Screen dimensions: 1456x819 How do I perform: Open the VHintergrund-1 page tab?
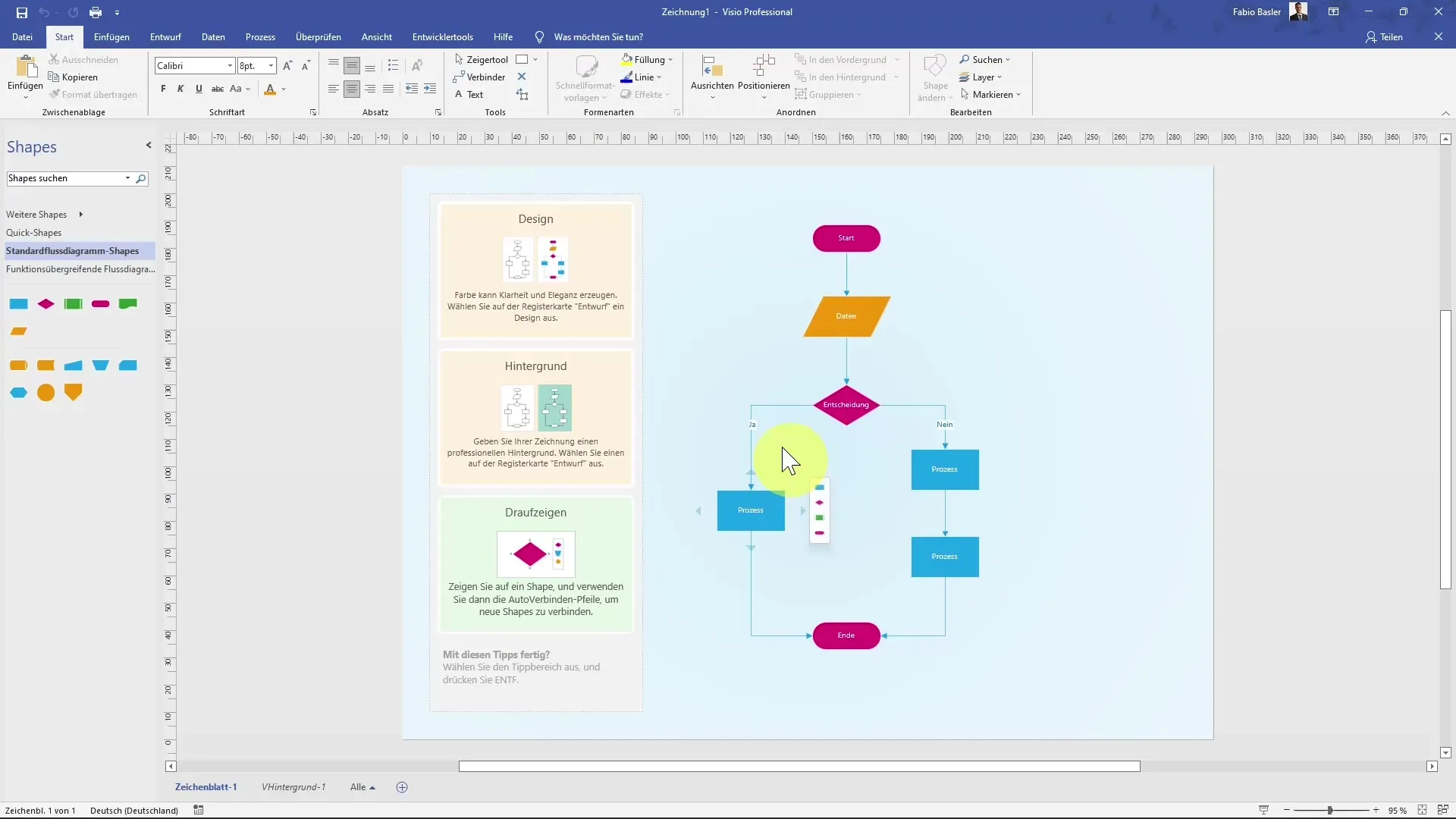coord(293,787)
